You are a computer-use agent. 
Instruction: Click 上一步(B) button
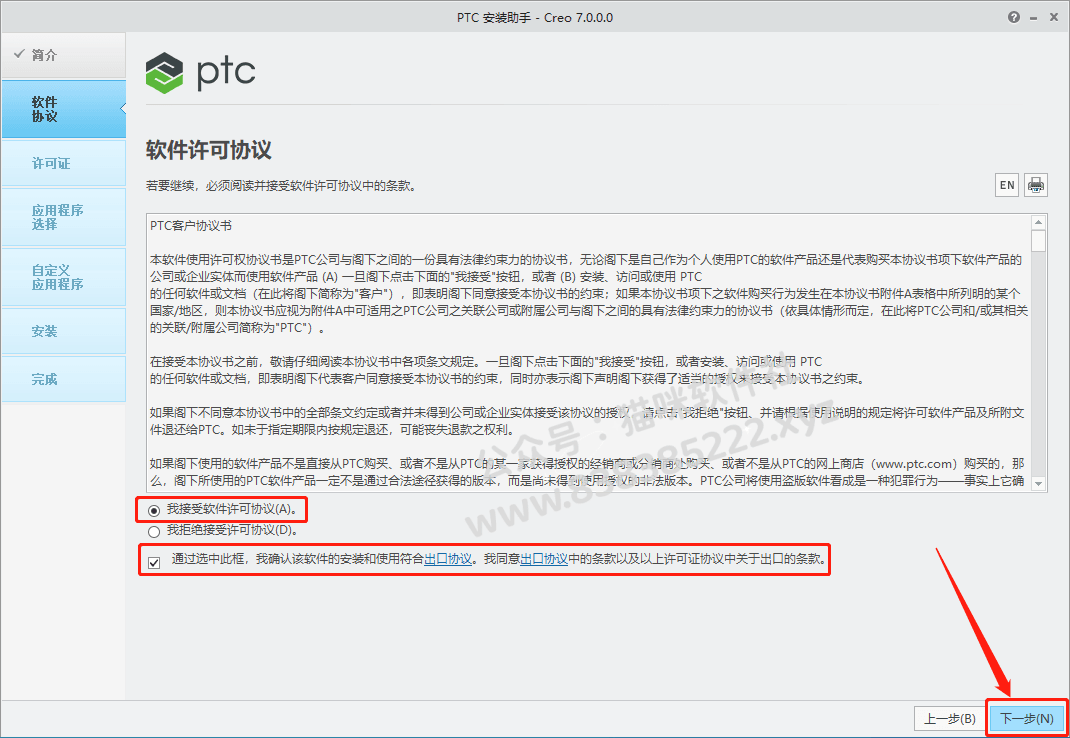(950, 718)
